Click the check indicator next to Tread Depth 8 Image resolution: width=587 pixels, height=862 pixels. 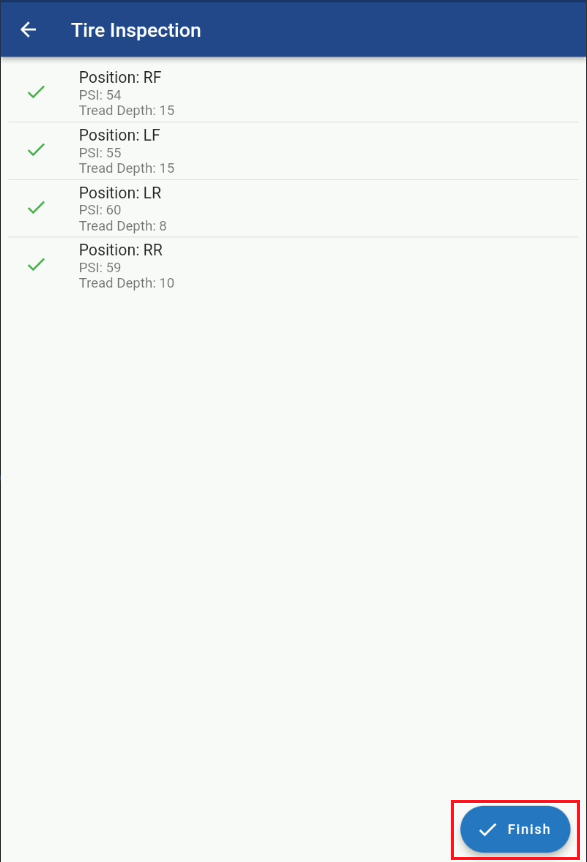[36, 207]
